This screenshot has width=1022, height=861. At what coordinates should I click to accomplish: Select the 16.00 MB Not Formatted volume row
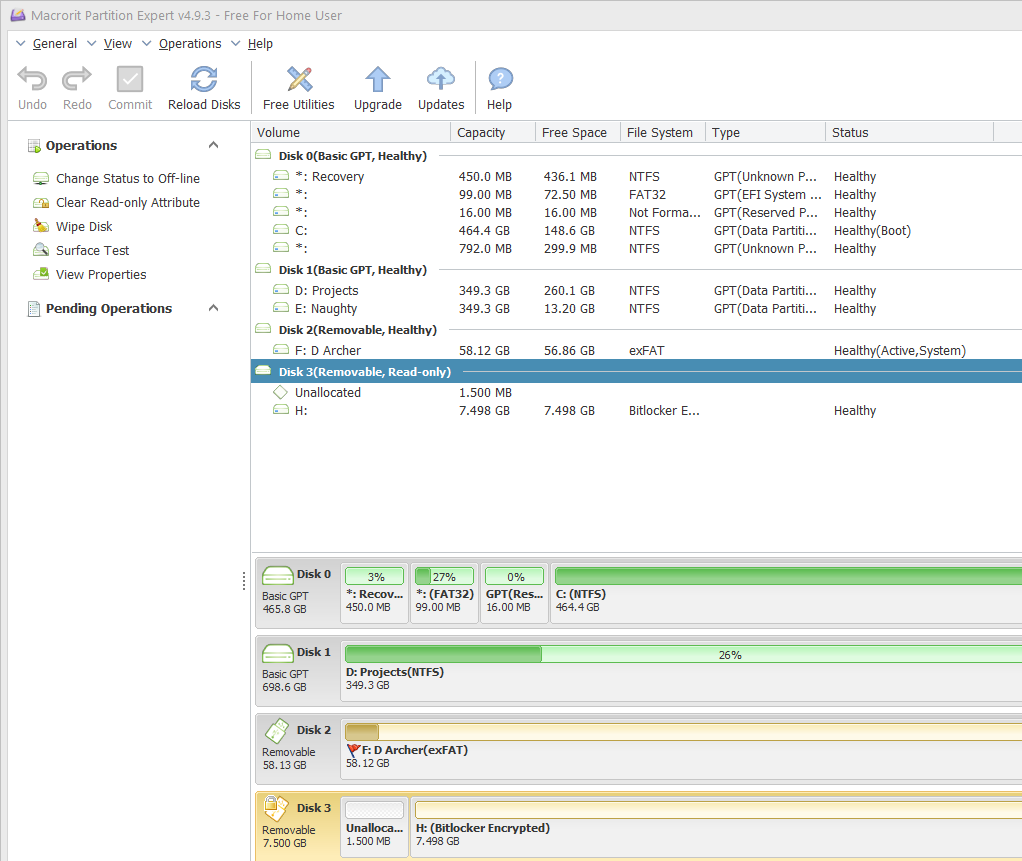tap(636, 212)
